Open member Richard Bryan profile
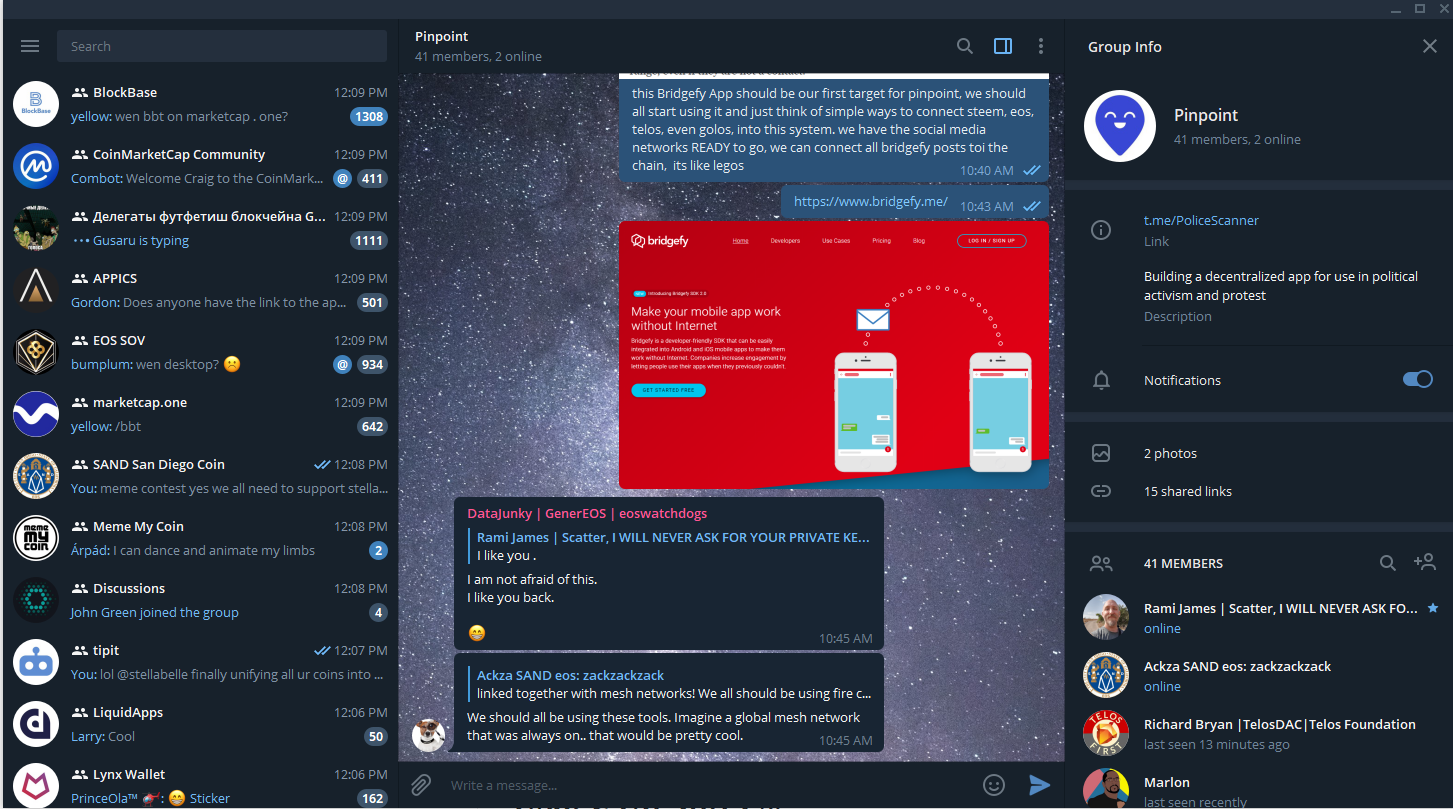 pos(1259,733)
